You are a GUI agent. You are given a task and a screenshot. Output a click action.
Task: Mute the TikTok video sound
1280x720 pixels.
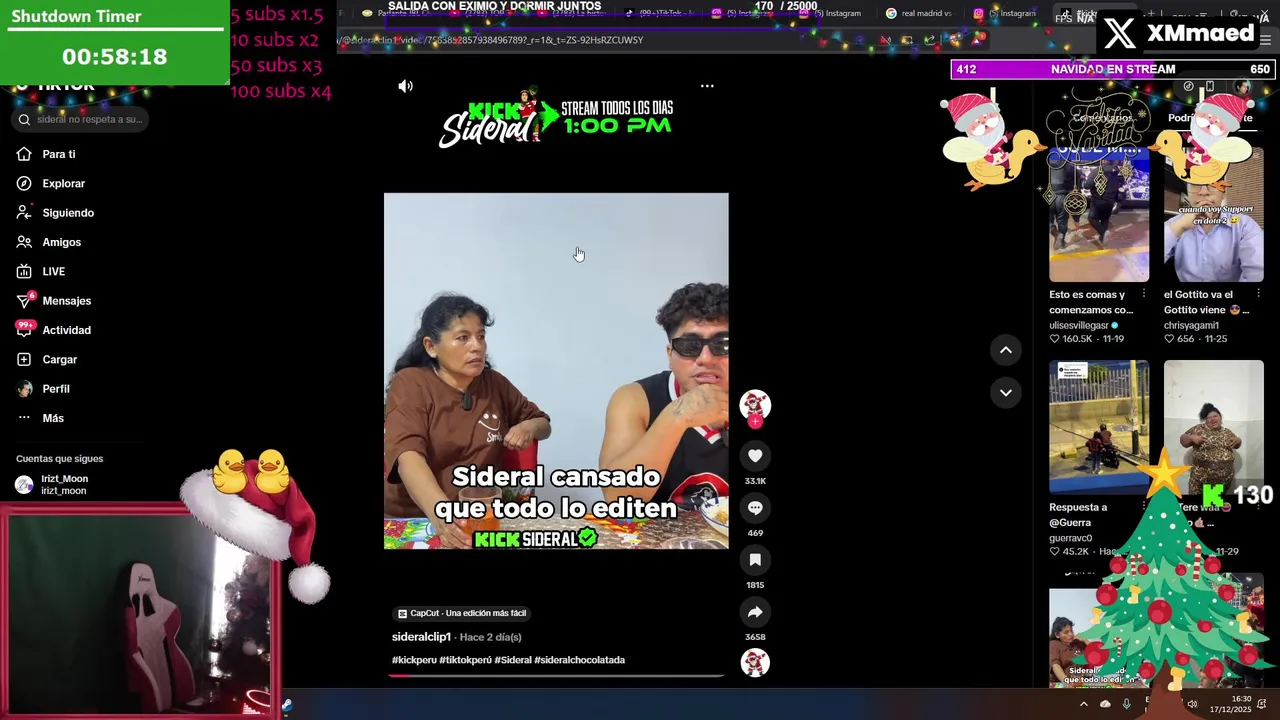coord(405,86)
